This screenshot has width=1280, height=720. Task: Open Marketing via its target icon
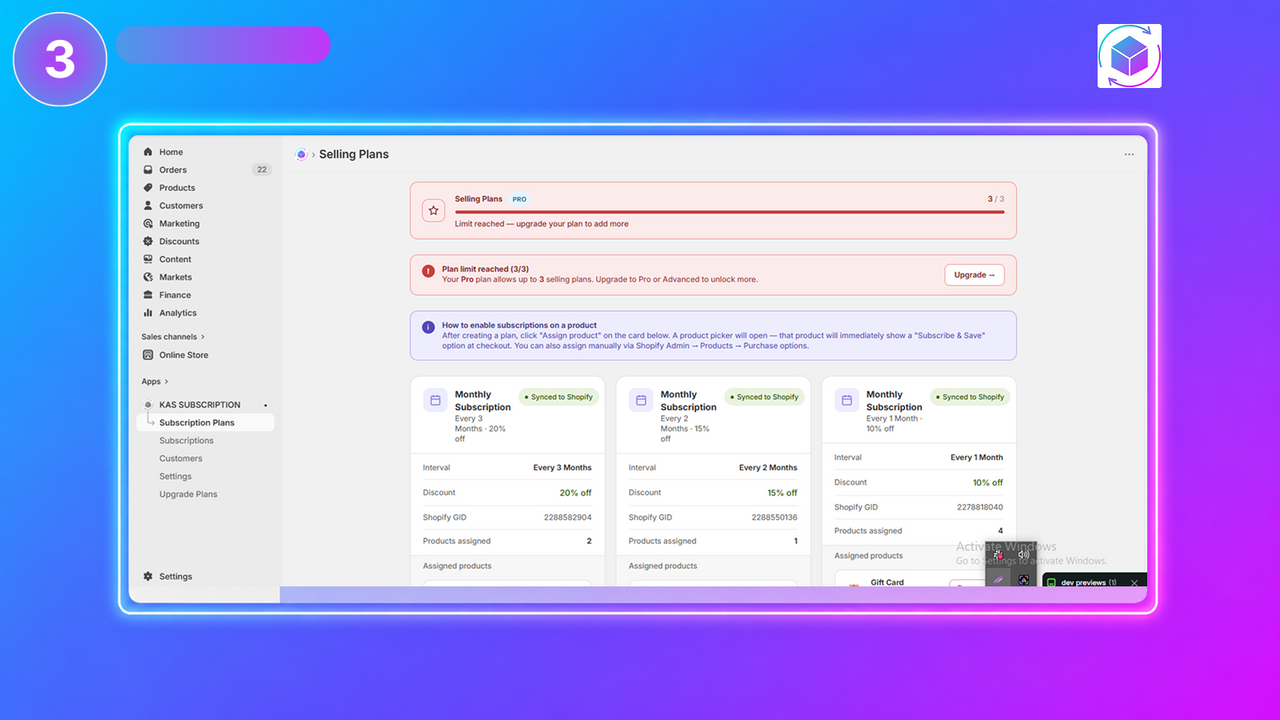click(148, 224)
